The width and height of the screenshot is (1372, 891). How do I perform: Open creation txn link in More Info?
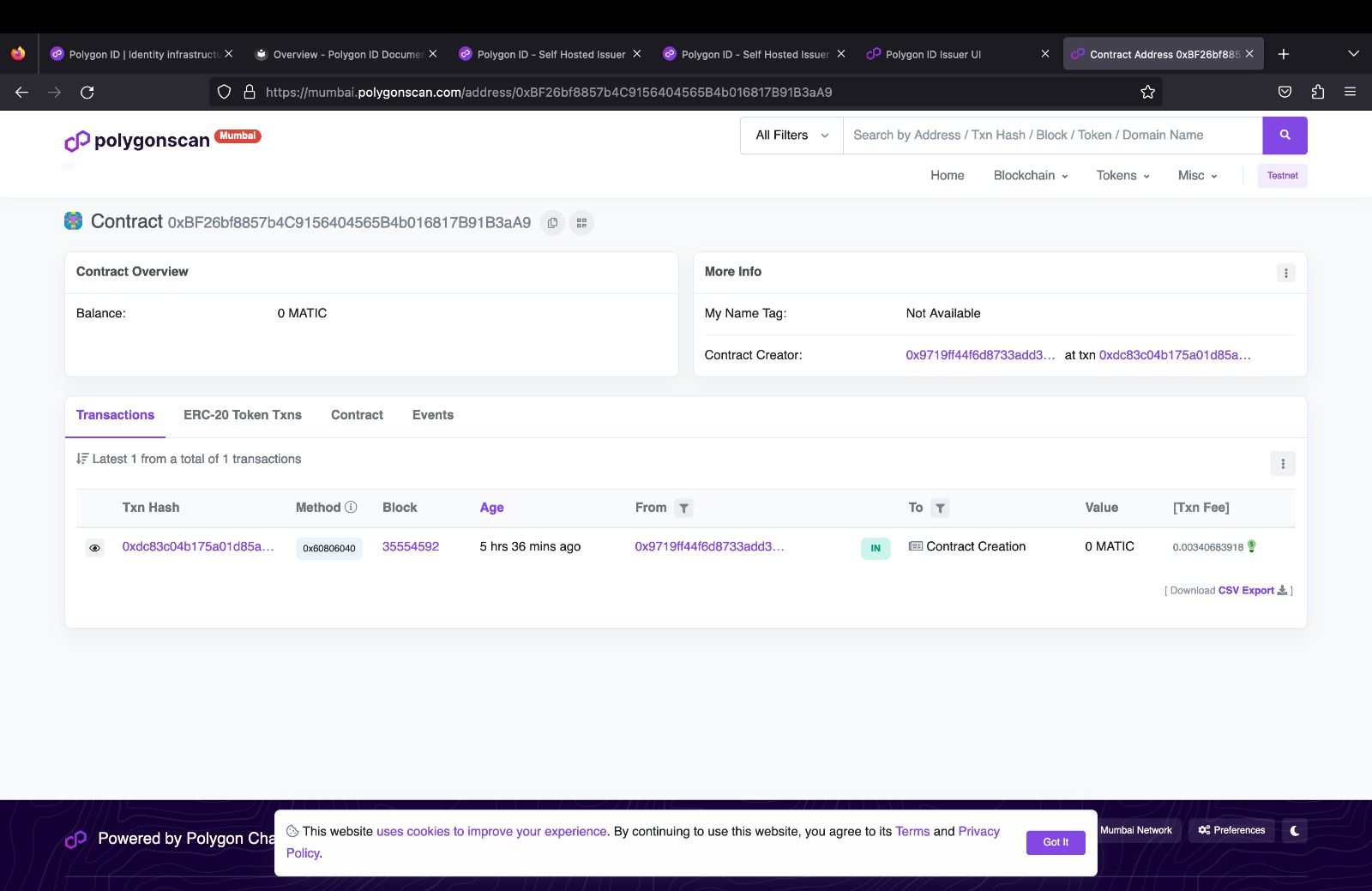point(1175,355)
